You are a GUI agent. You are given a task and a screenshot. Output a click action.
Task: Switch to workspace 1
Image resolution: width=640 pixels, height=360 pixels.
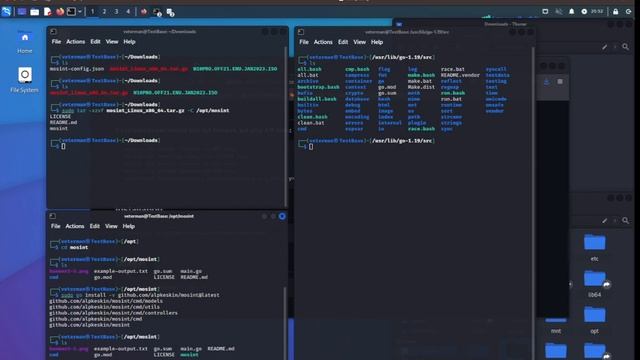pyautogui.click(x=92, y=12)
